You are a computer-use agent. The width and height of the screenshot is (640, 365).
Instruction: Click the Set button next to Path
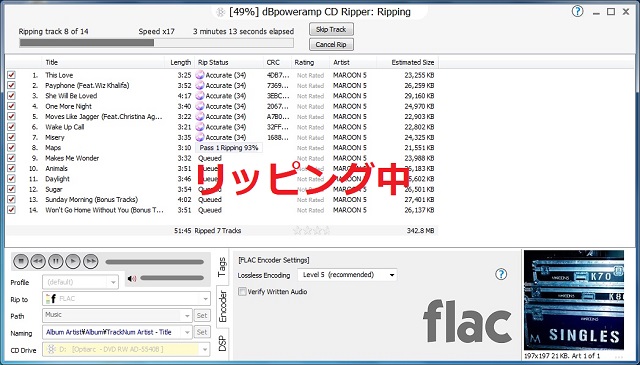pyautogui.click(x=202, y=316)
